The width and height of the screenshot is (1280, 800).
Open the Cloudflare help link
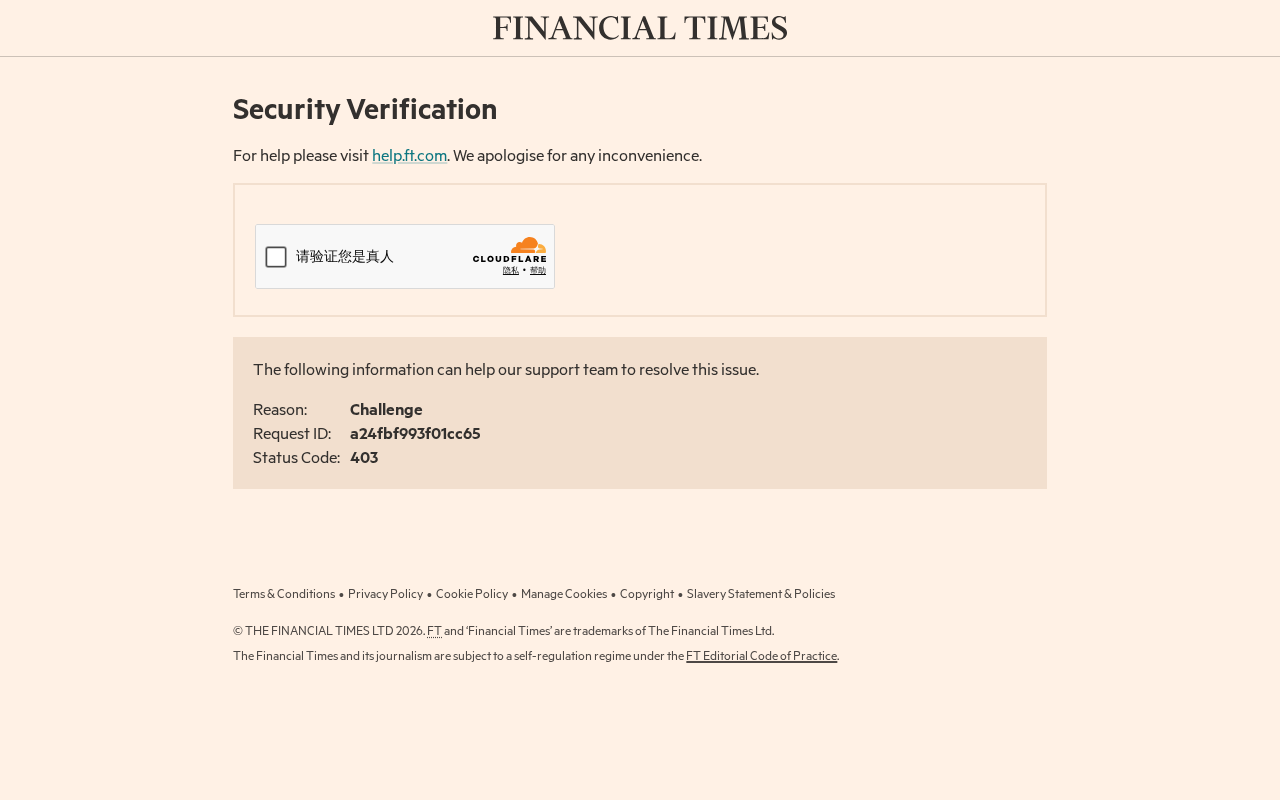[538, 271]
